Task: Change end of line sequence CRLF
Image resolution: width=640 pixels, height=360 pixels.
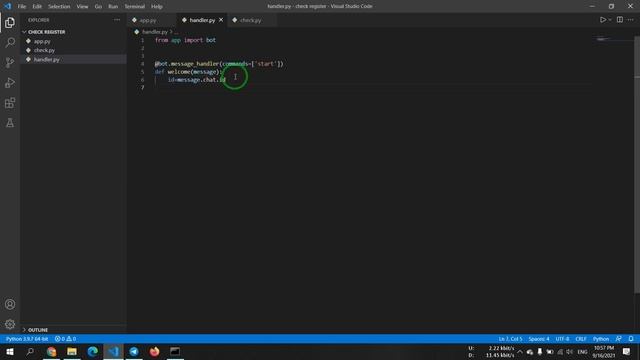Action: click(x=580, y=339)
